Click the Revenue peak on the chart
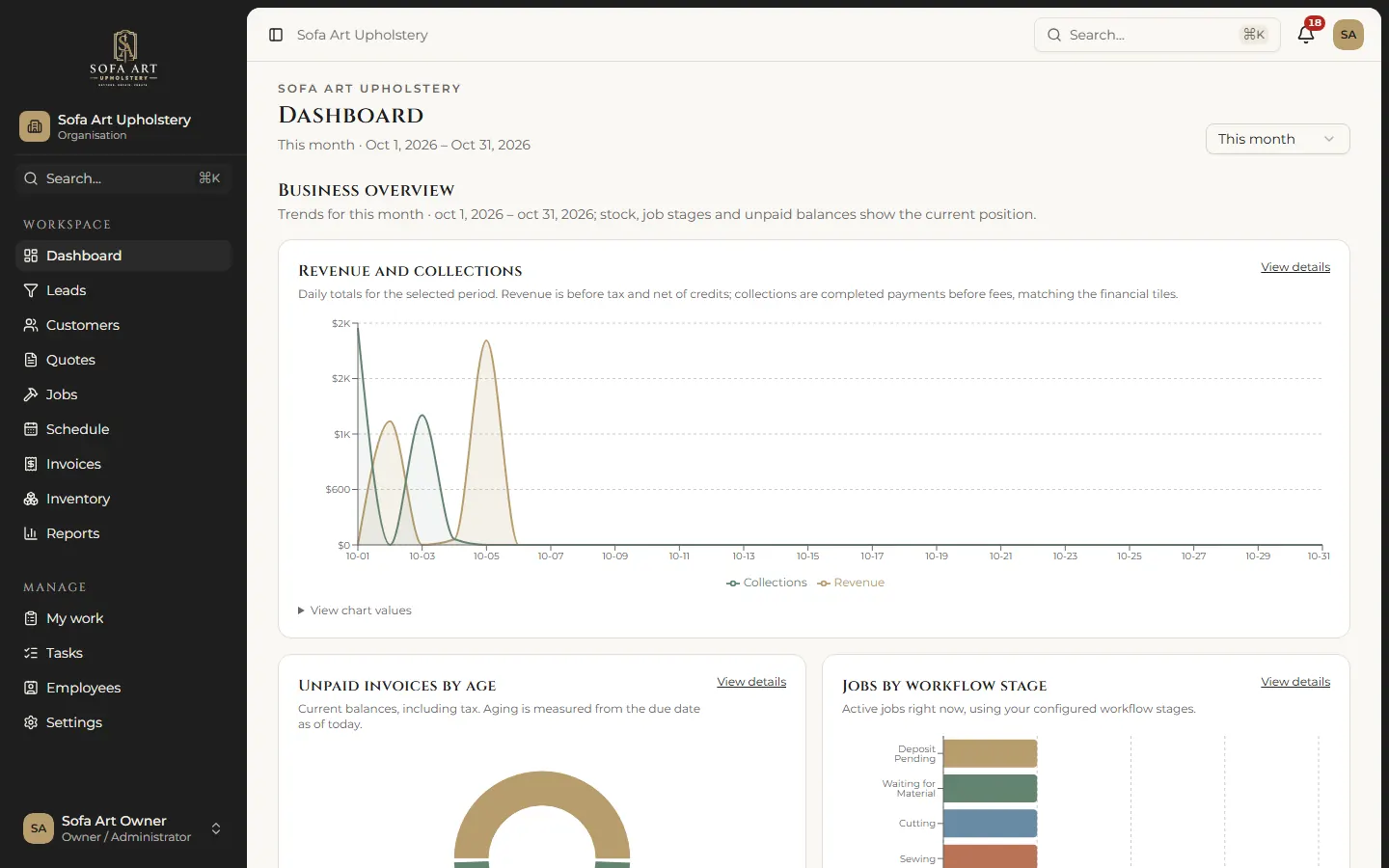 (x=486, y=341)
